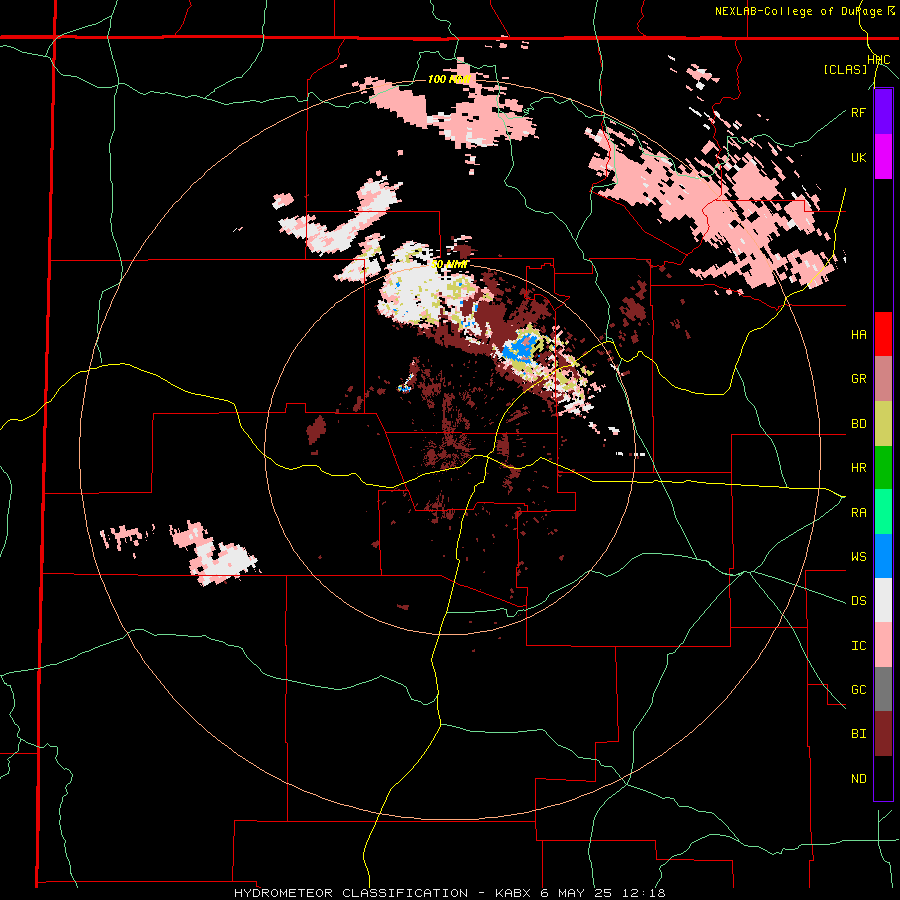Click the 100 NMI range ring label
The image size is (900, 900).
pyautogui.click(x=449, y=79)
